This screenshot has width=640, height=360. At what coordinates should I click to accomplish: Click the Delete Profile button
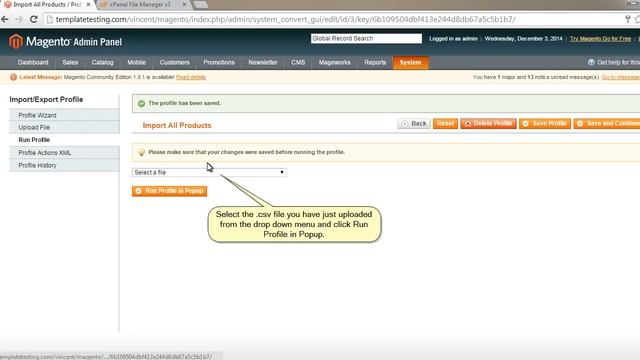(489, 123)
